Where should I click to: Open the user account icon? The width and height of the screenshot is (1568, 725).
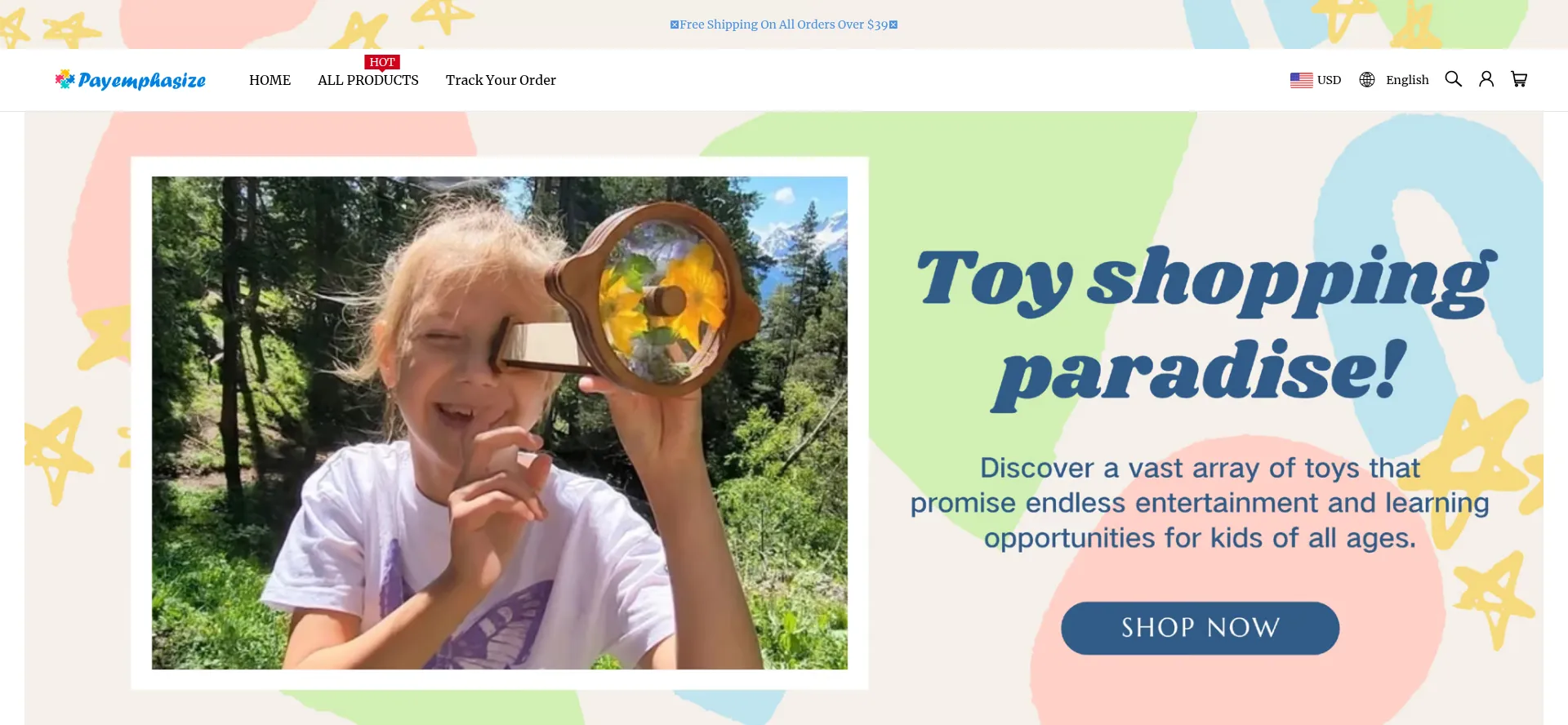[1486, 79]
